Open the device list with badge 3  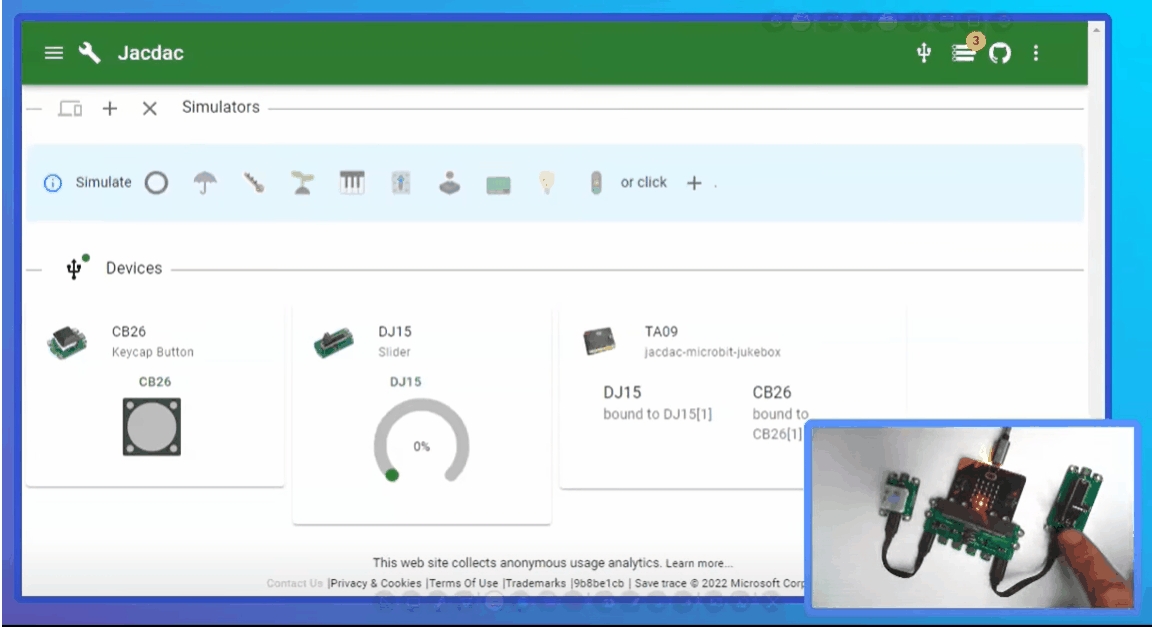tap(964, 54)
